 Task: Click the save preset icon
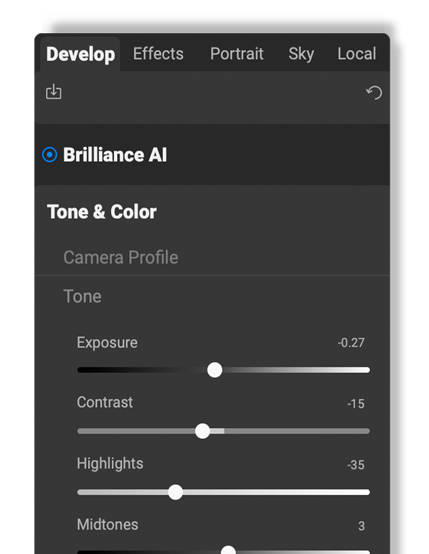click(53, 92)
